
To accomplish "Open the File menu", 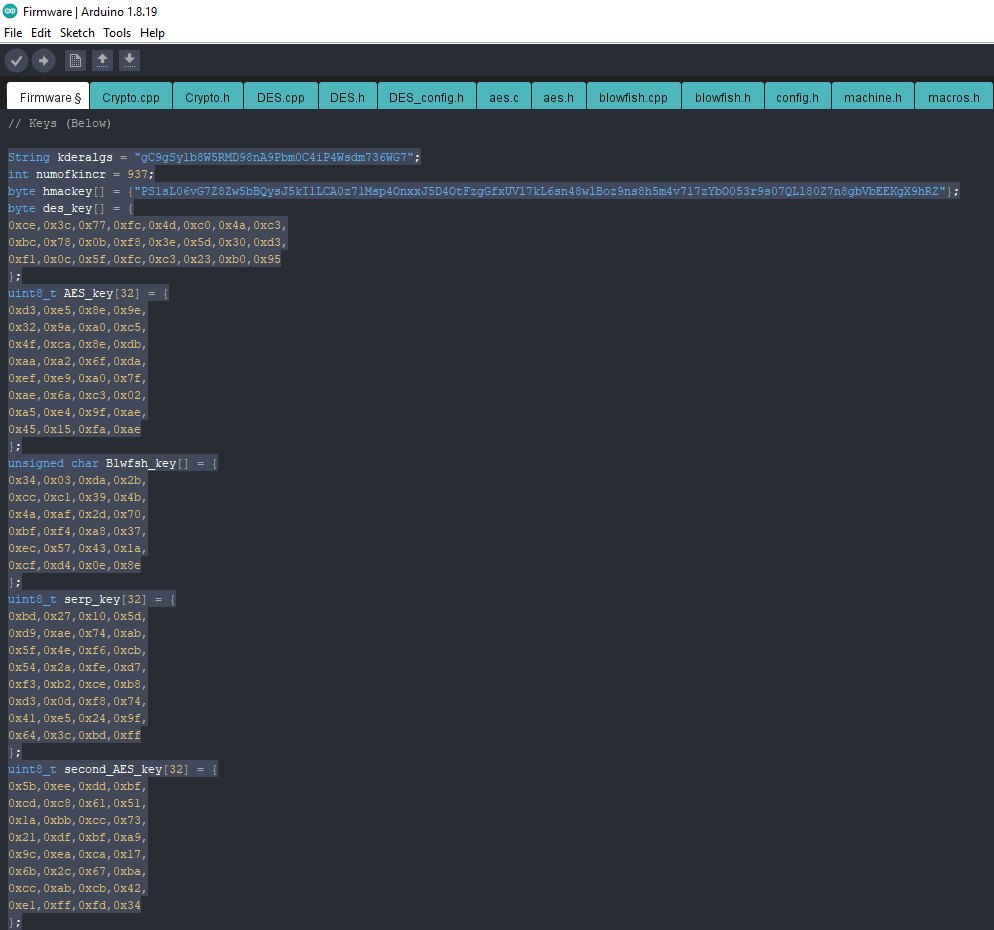I will point(13,33).
